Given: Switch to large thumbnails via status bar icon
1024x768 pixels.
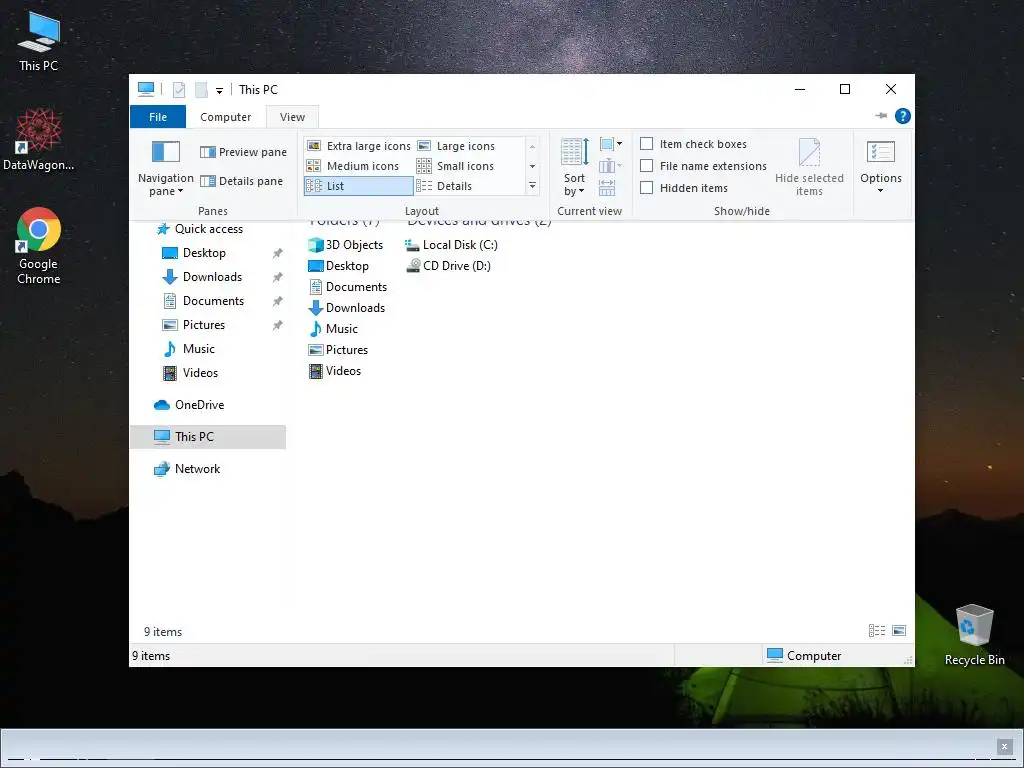Looking at the screenshot, I should 899,631.
